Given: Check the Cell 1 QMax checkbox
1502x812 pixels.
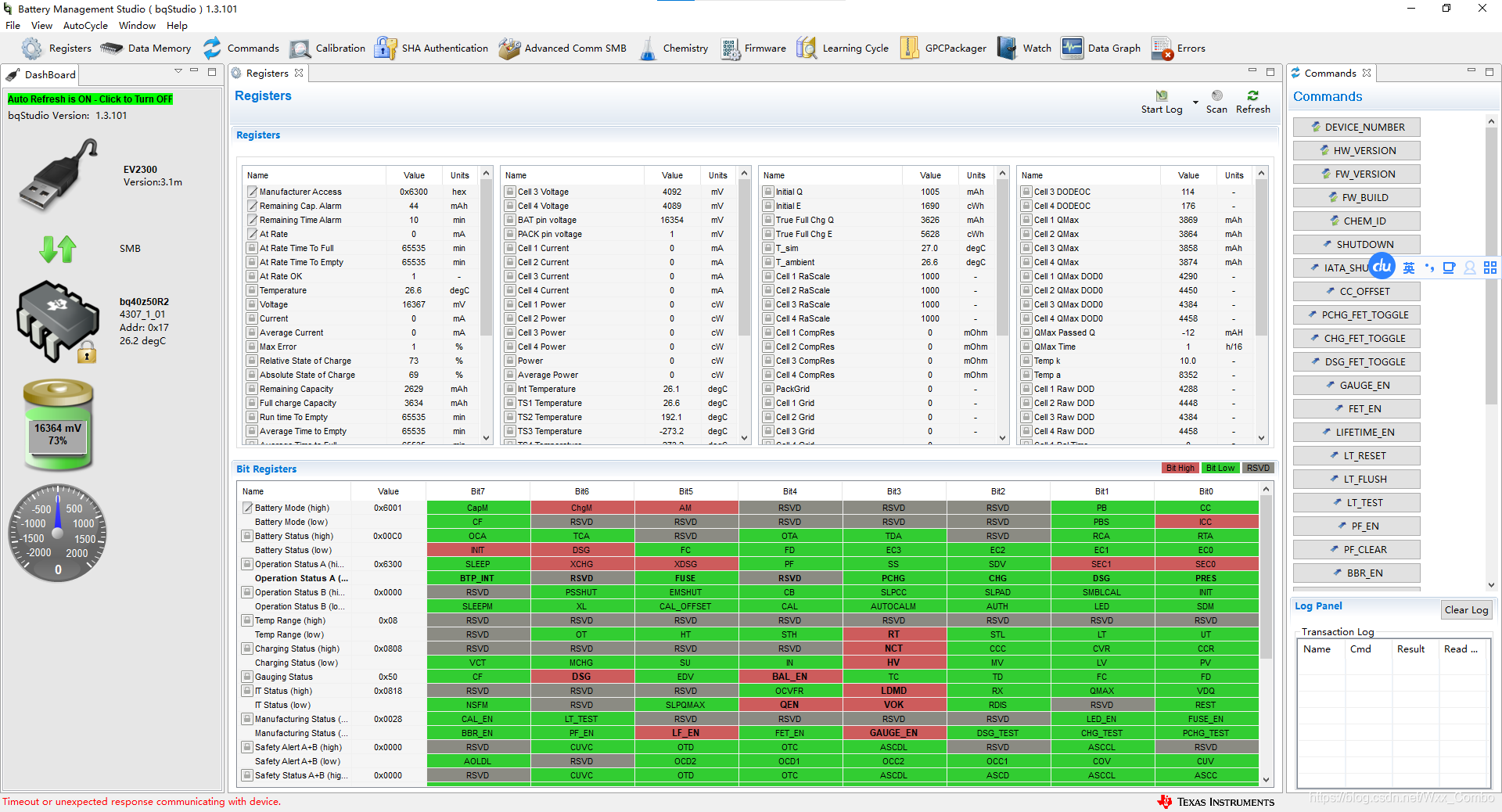Looking at the screenshot, I should click(1026, 220).
